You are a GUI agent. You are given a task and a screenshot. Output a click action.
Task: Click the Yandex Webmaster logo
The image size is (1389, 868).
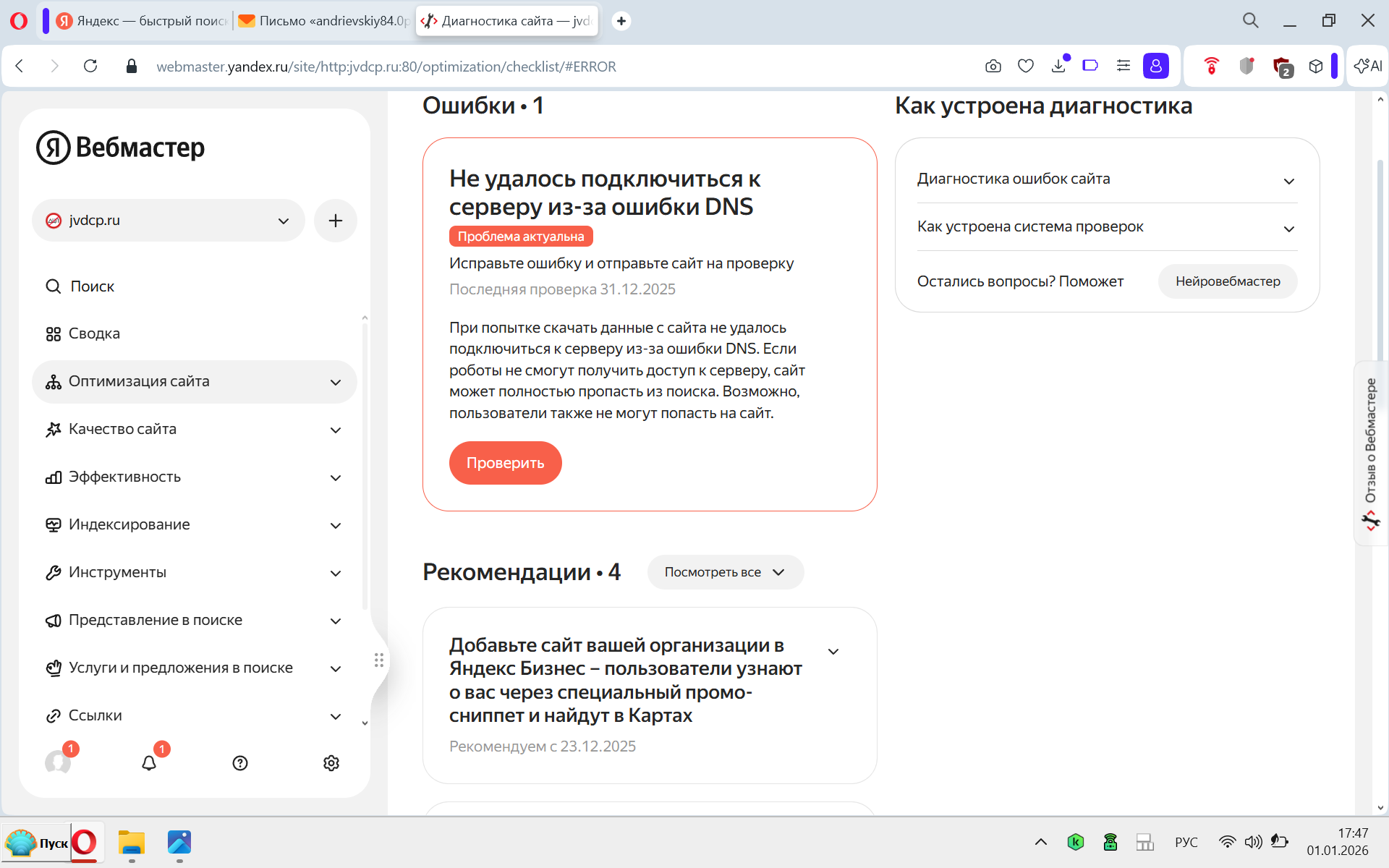pos(121,148)
